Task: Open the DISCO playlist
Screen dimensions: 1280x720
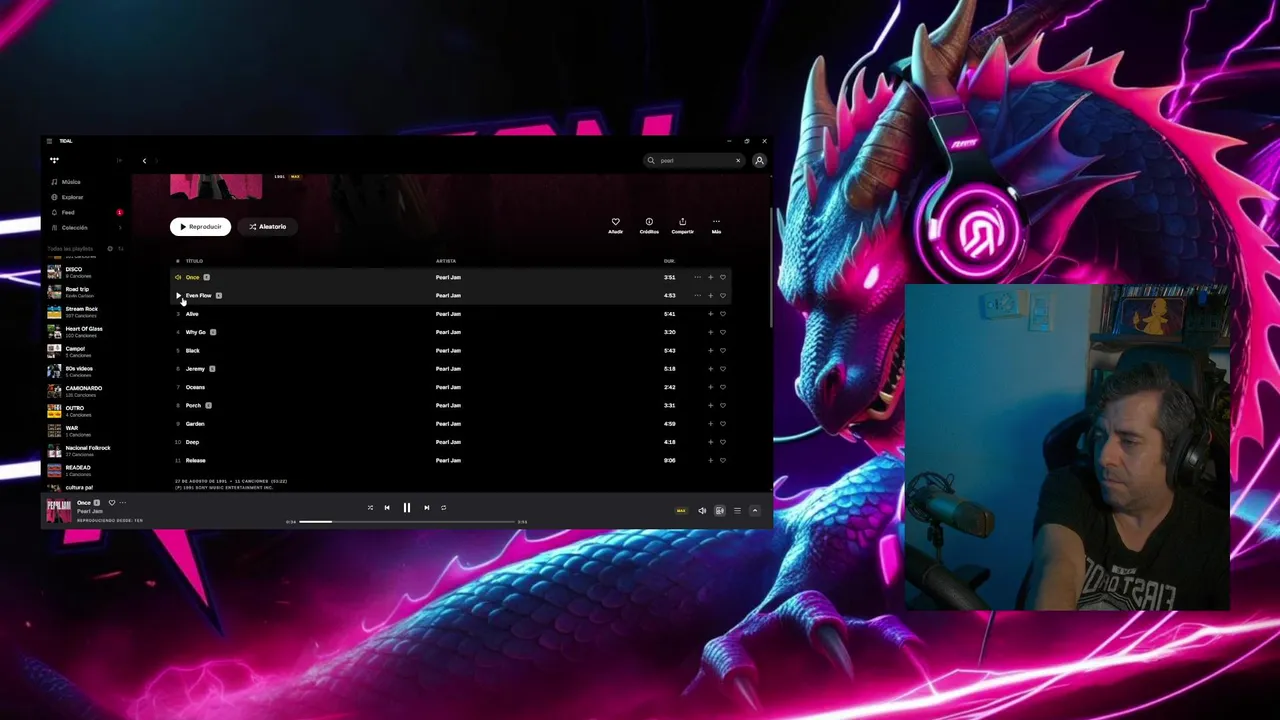Action: click(87, 272)
